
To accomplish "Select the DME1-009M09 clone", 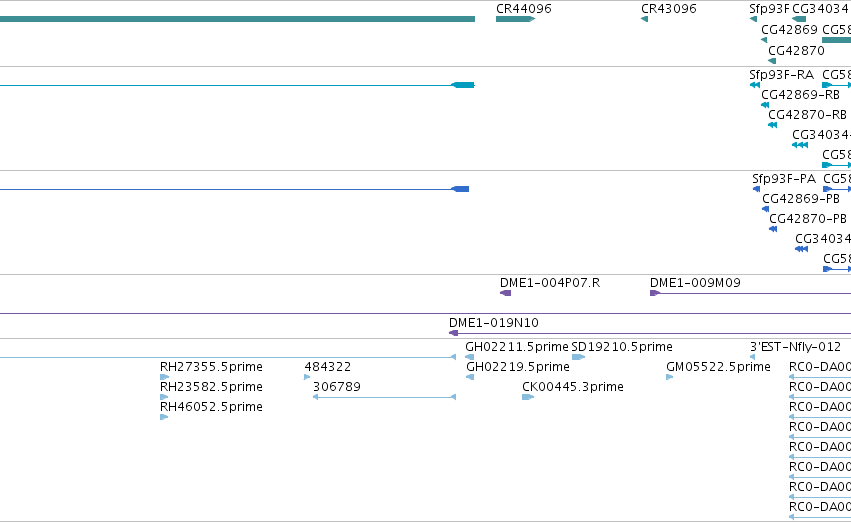I will click(x=751, y=294).
